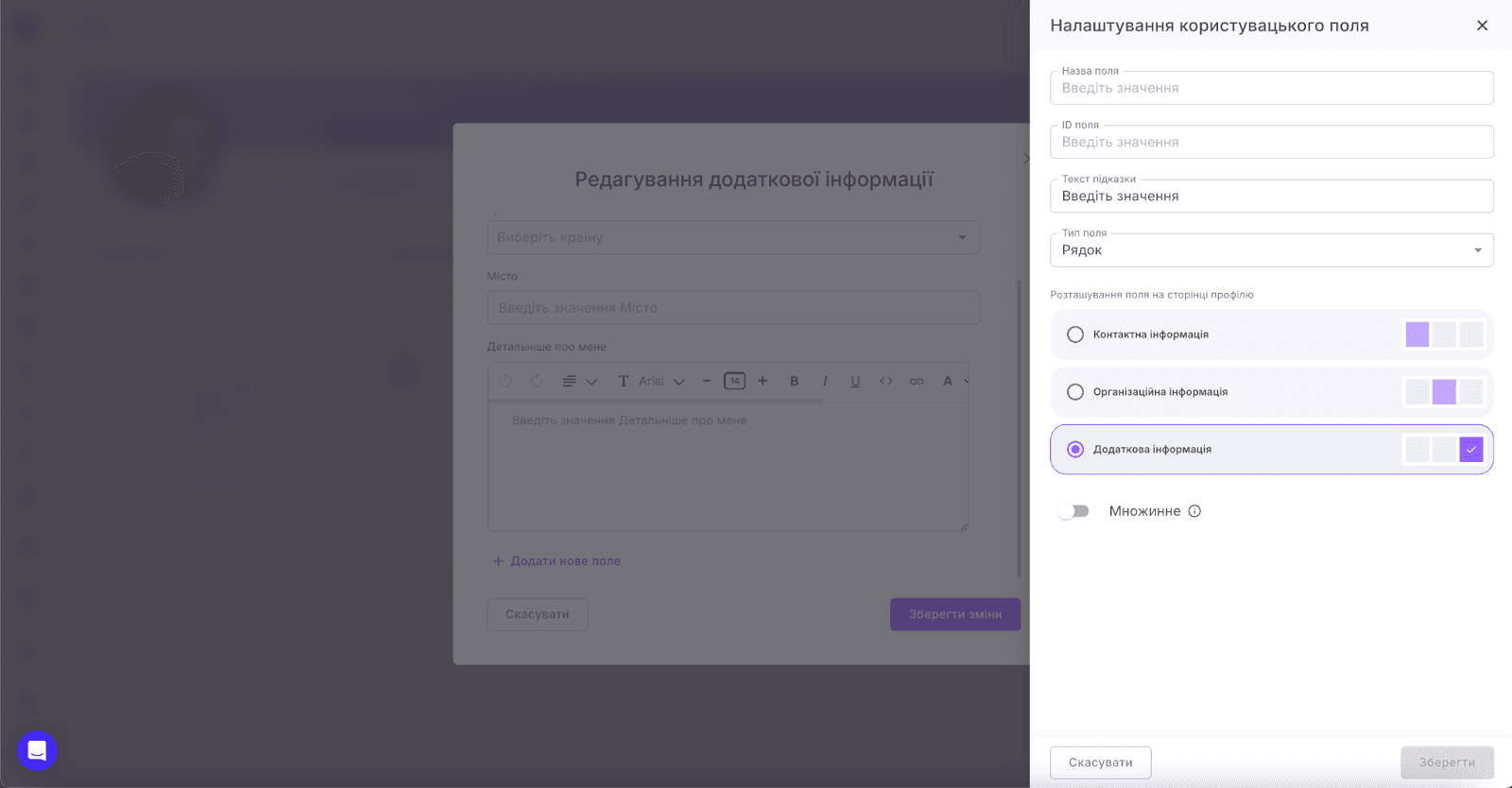
Task: Open the Виберіть країну dropdown
Action: click(x=733, y=237)
